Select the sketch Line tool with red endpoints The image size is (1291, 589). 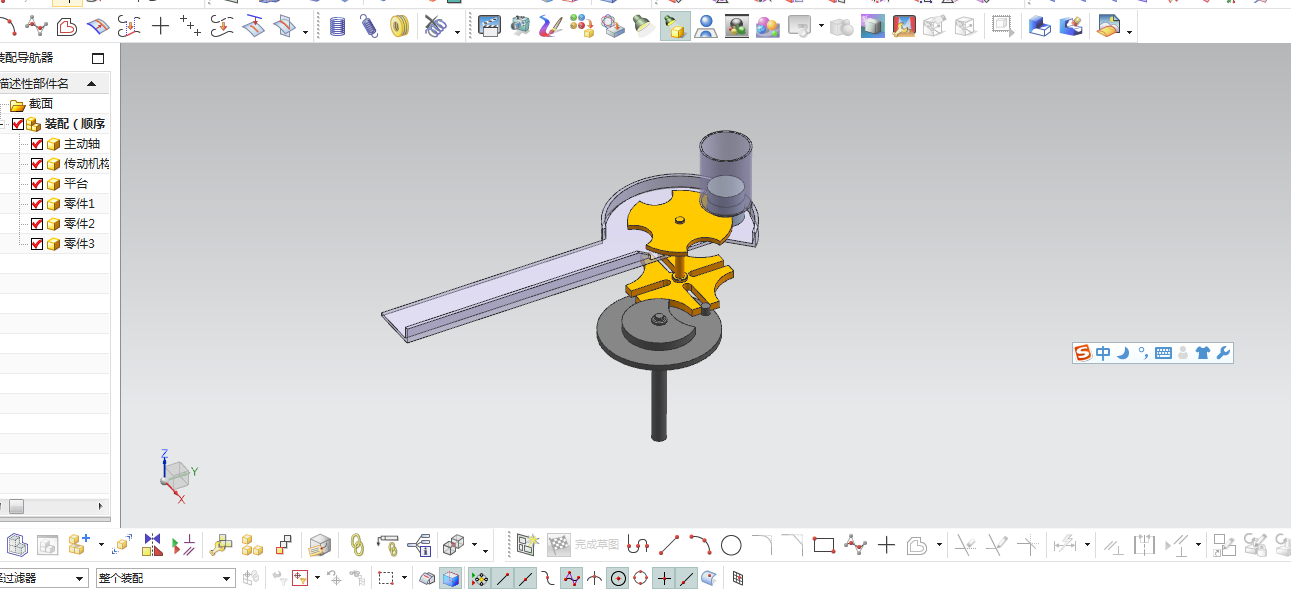click(669, 545)
